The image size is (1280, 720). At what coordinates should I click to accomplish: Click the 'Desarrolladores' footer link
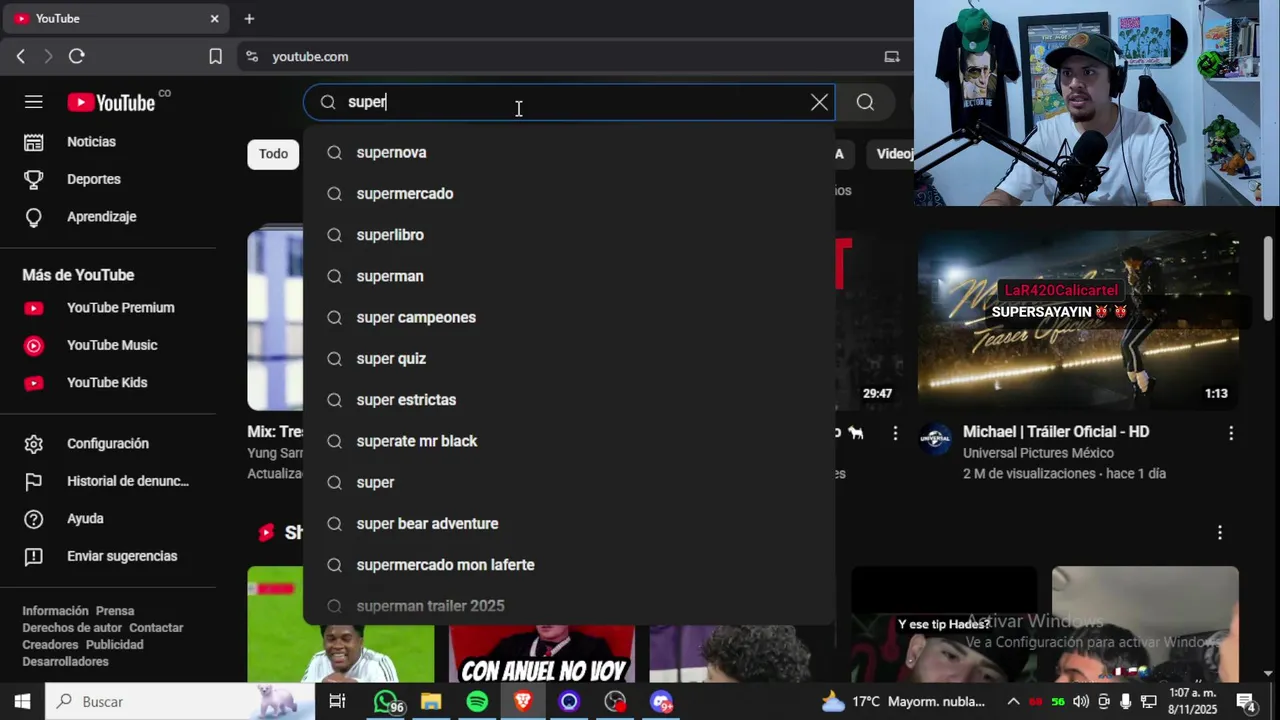[66, 662]
